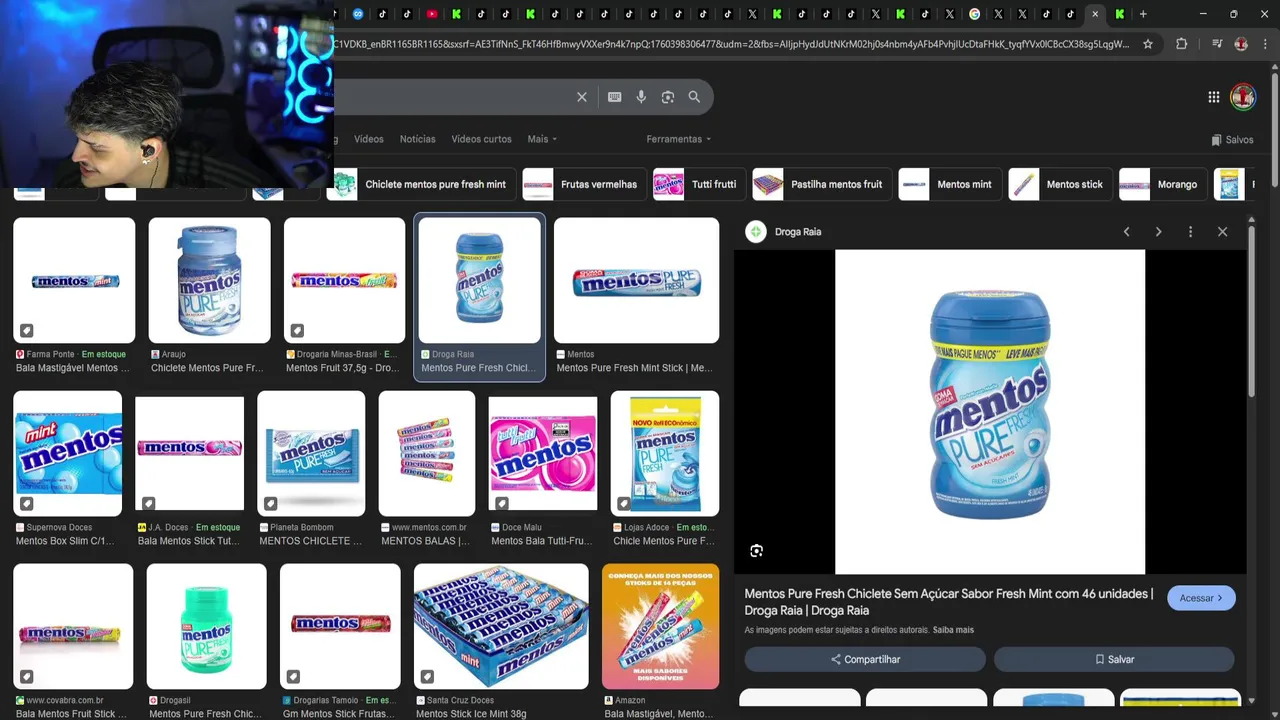Open the Araujo Mentos Pure bottle thumbnail

[209, 281]
